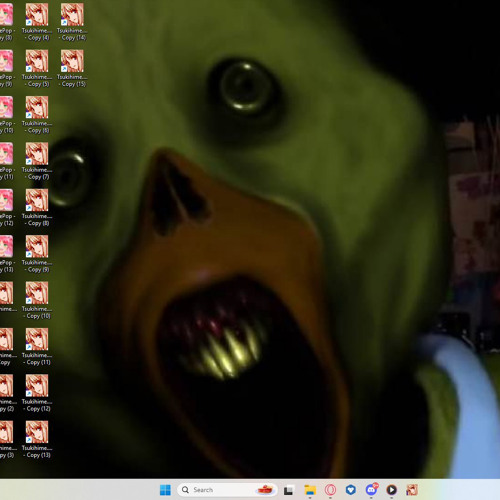Select the pink-haired icon ending Copy (10)
Image resolution: width=500 pixels, height=500 pixels.
tap(7, 115)
